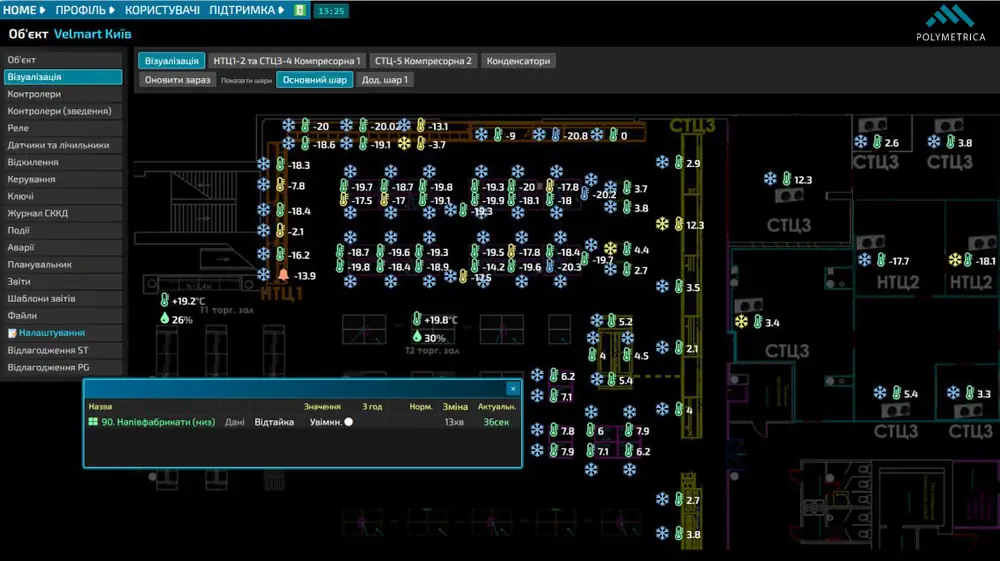Screen dimensions: 1000x561
Task: Click the thermometer icon showing 5.2
Action: (x=611, y=321)
